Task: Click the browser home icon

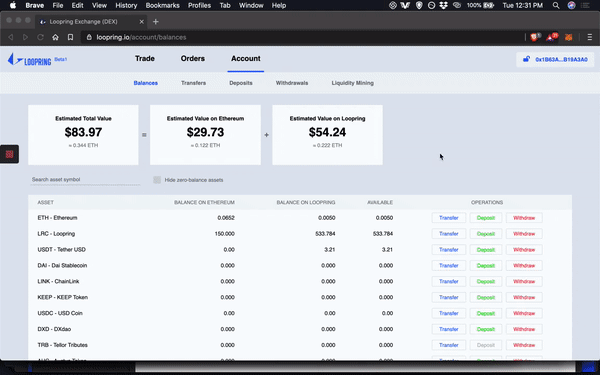Action: coord(55,37)
